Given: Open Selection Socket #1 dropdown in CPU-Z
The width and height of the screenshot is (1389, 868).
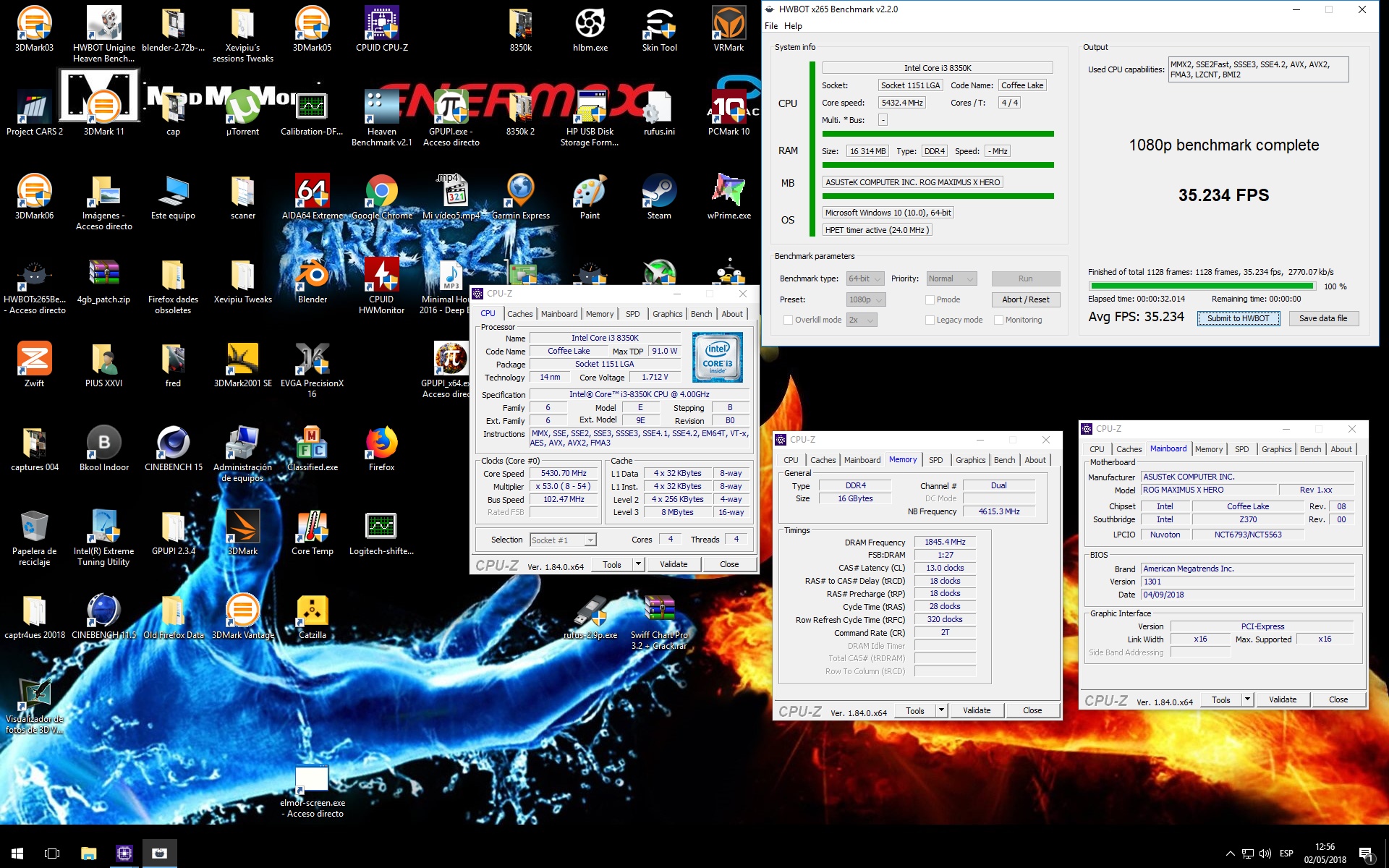Looking at the screenshot, I should click(x=563, y=540).
